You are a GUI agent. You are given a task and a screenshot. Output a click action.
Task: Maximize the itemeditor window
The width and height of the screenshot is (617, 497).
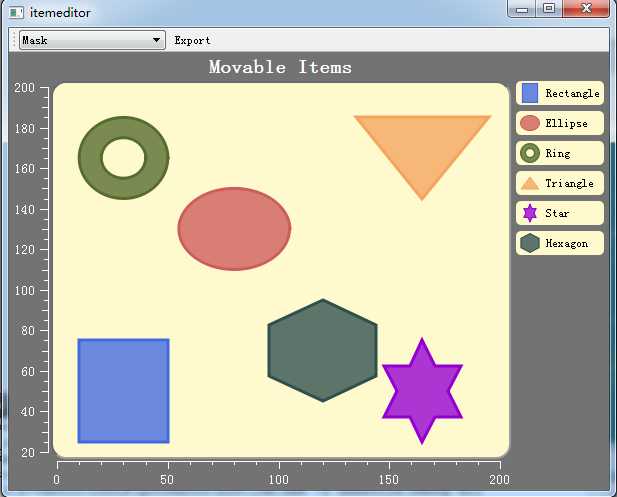549,9
